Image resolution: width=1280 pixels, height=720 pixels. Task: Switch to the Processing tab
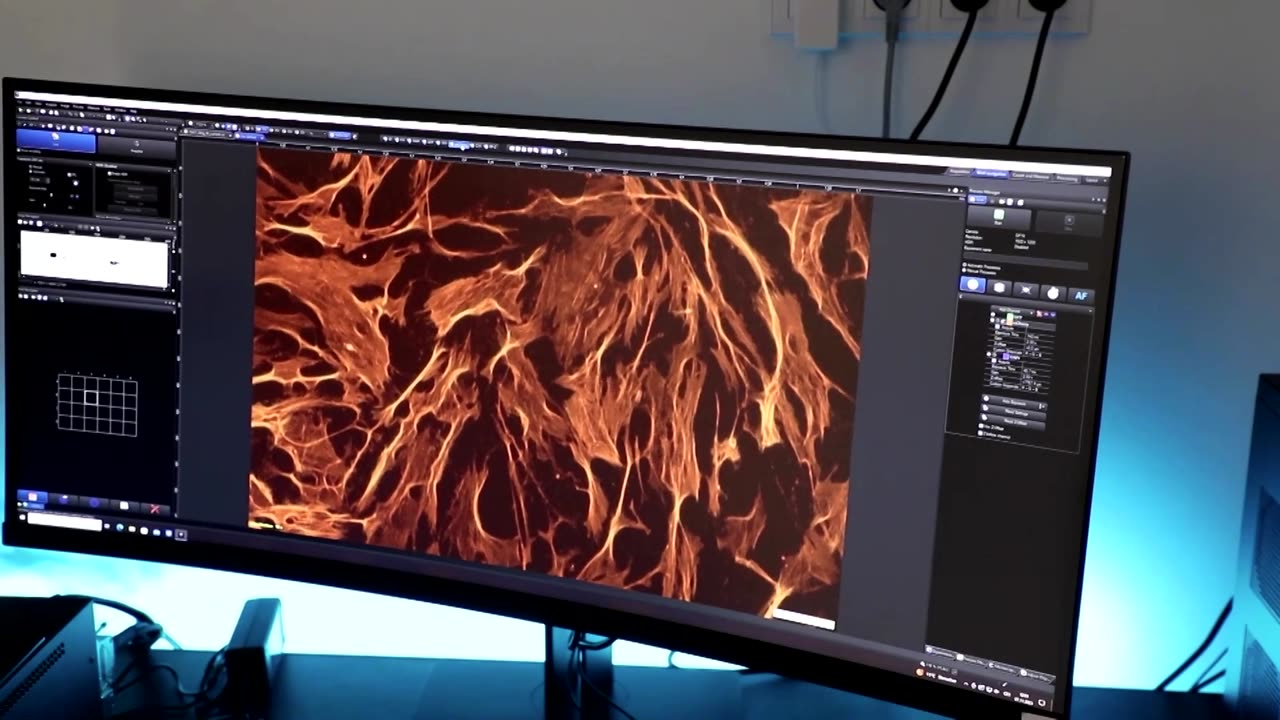(1066, 179)
